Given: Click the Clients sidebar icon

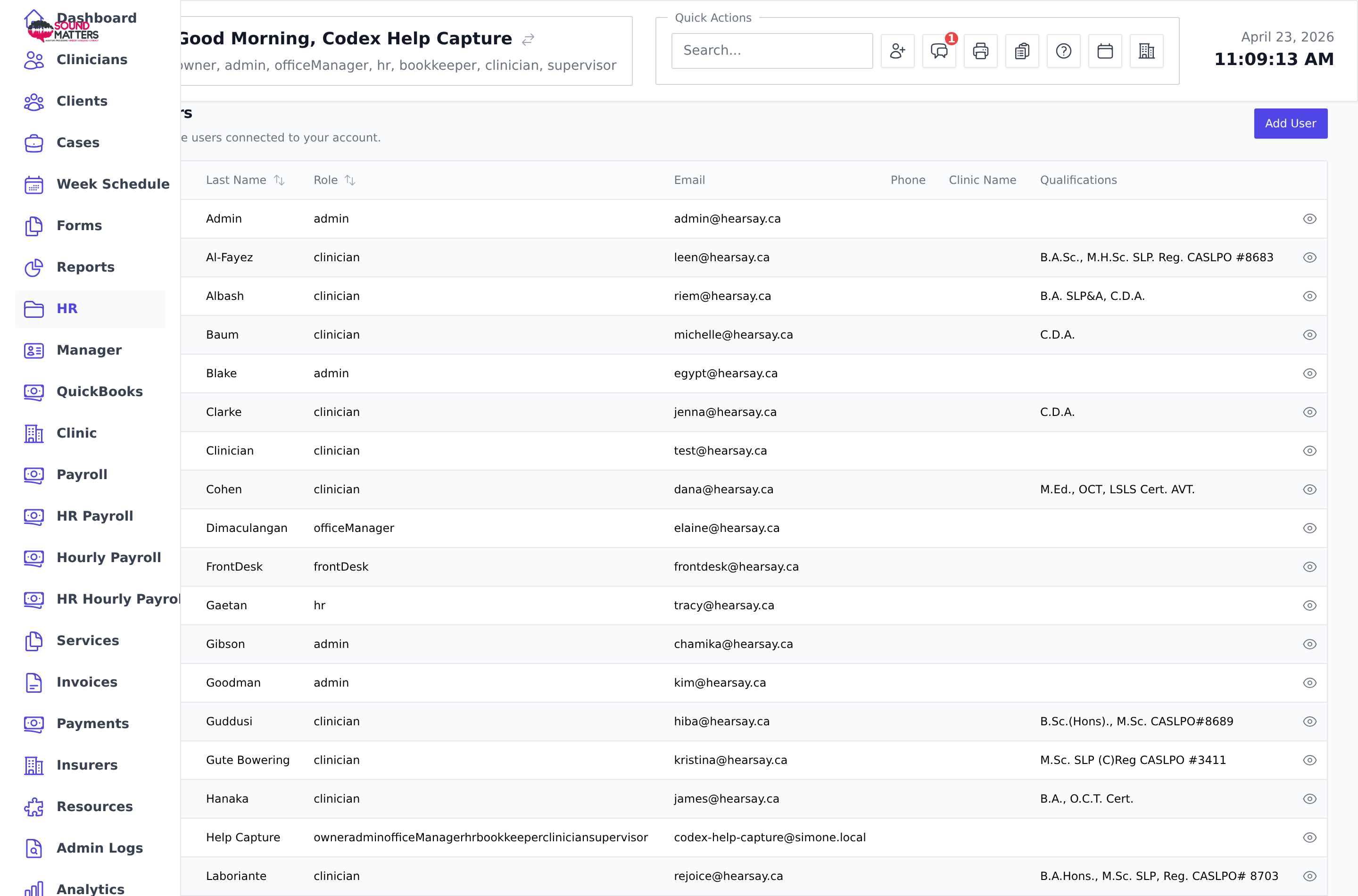Looking at the screenshot, I should coord(33,102).
